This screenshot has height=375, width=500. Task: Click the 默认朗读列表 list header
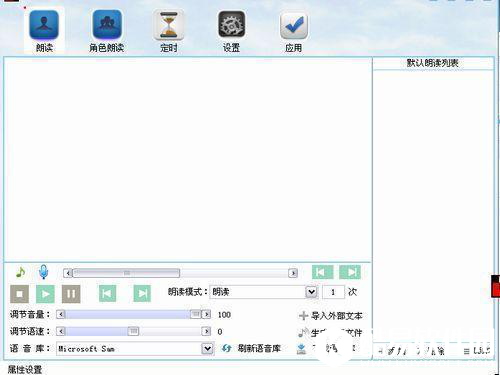(x=433, y=63)
